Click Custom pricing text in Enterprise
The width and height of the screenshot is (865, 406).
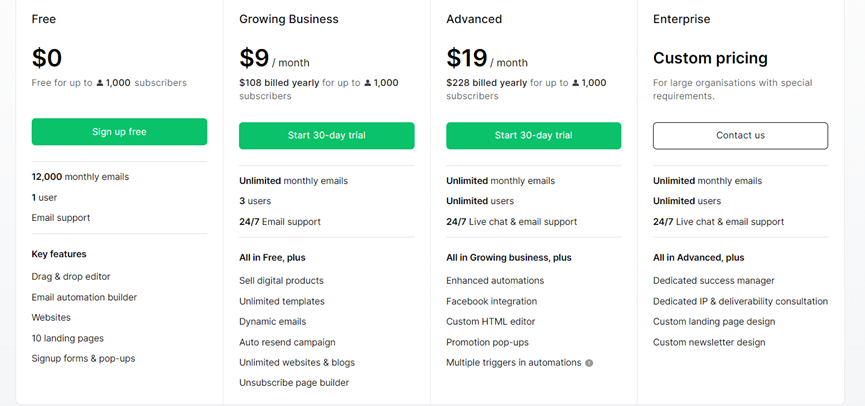[710, 58]
